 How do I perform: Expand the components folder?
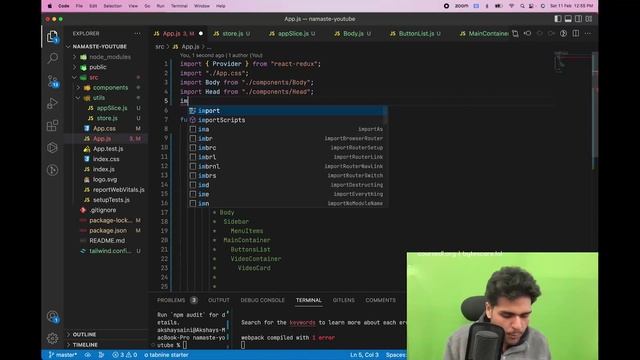[x=106, y=87]
